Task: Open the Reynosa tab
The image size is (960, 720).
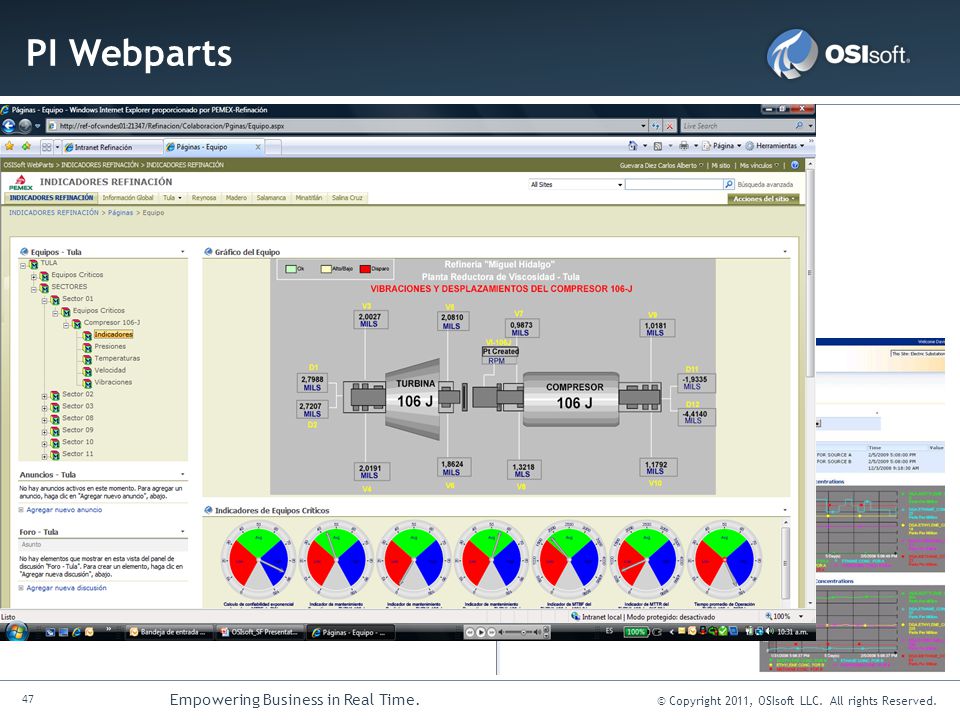Action: click(204, 198)
